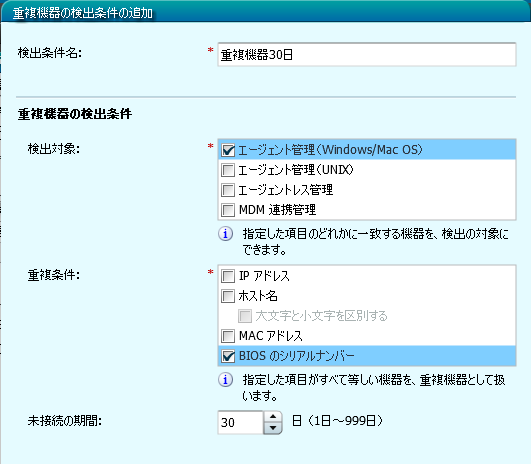
Task: Increase 未接続の期間 with up arrow
Action: tap(273, 417)
